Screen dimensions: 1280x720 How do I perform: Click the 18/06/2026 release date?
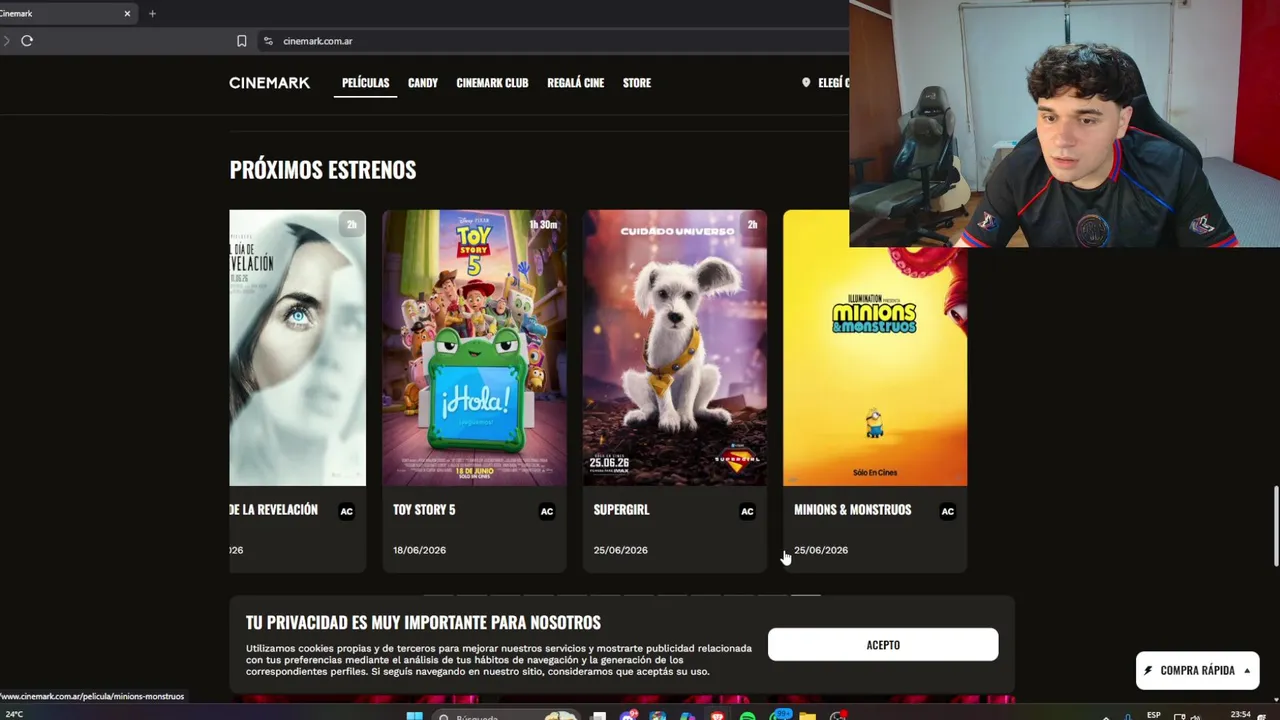click(419, 550)
